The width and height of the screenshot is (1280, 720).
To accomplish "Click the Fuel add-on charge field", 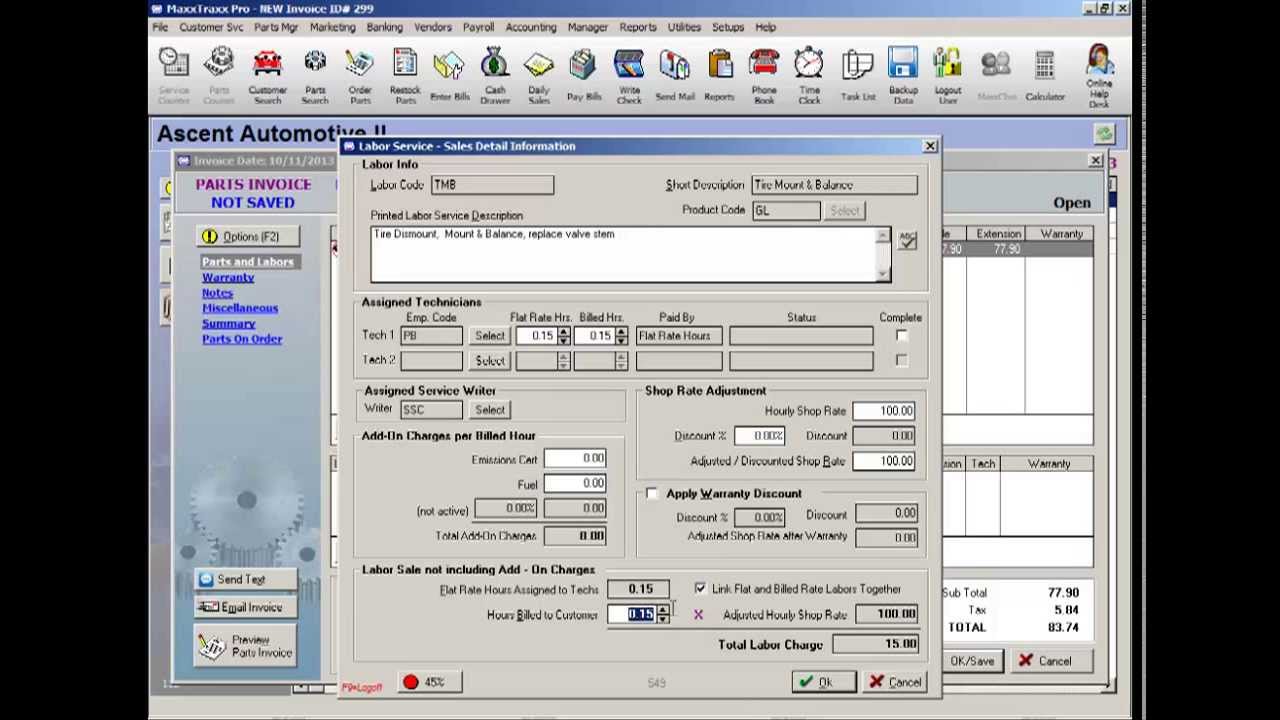I will click(x=575, y=484).
